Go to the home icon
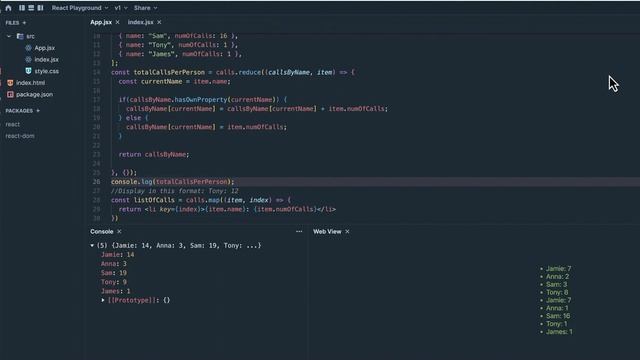The width and height of the screenshot is (640, 360). point(8,8)
